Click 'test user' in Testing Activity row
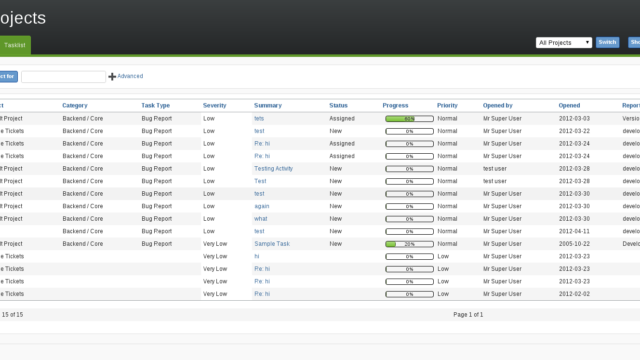The height and width of the screenshot is (360, 640). click(x=495, y=169)
